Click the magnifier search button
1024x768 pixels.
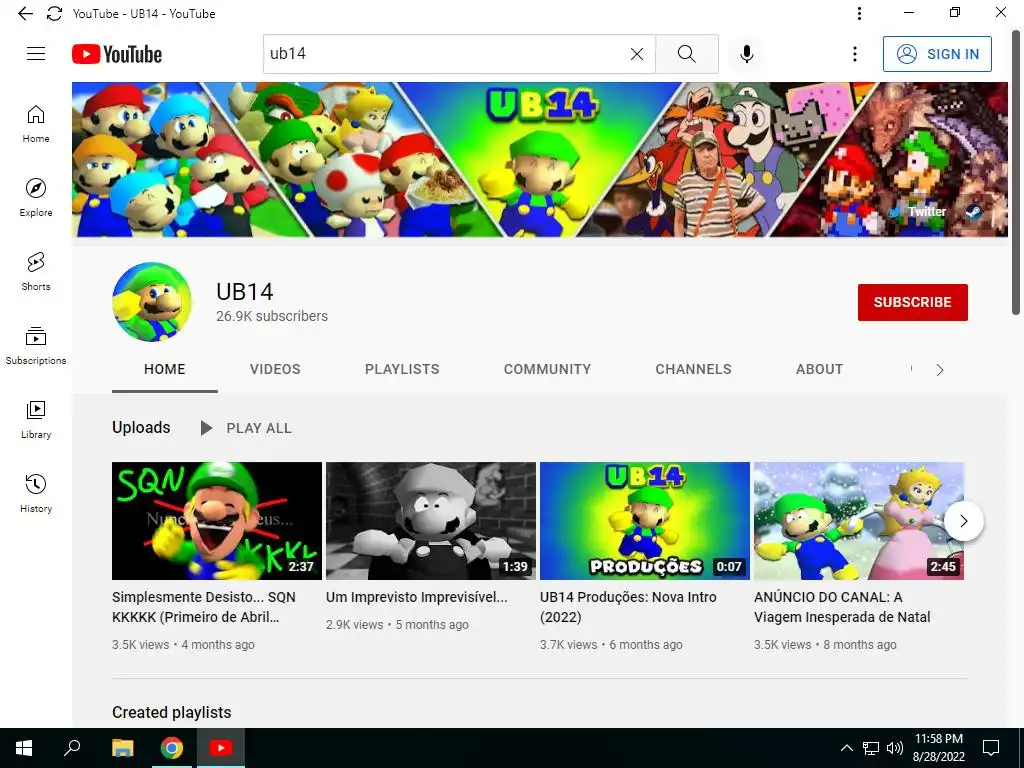686,54
